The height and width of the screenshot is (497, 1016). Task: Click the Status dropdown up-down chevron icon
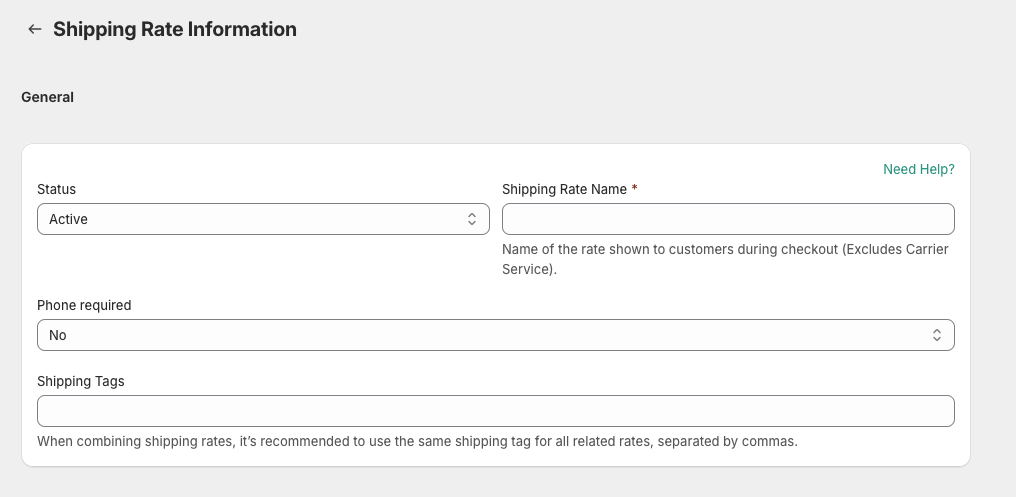click(x=472, y=219)
